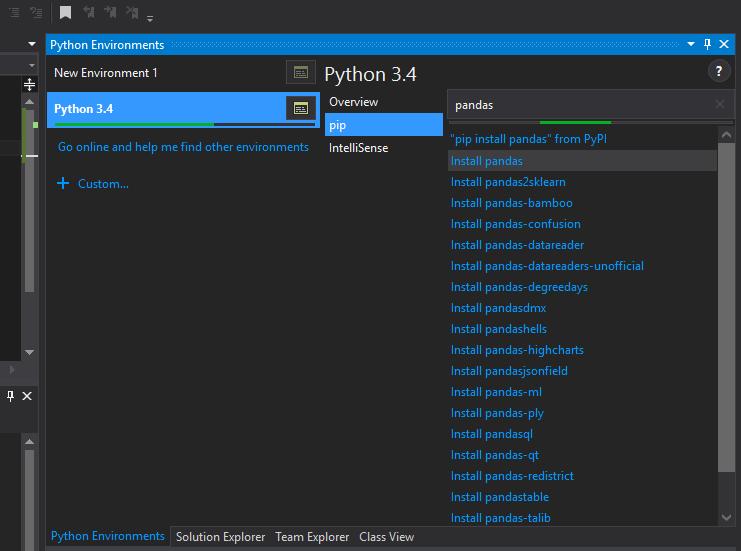741x551 pixels.
Task: Click the interactive window icon beside Python 3.4
Action: click(x=300, y=108)
